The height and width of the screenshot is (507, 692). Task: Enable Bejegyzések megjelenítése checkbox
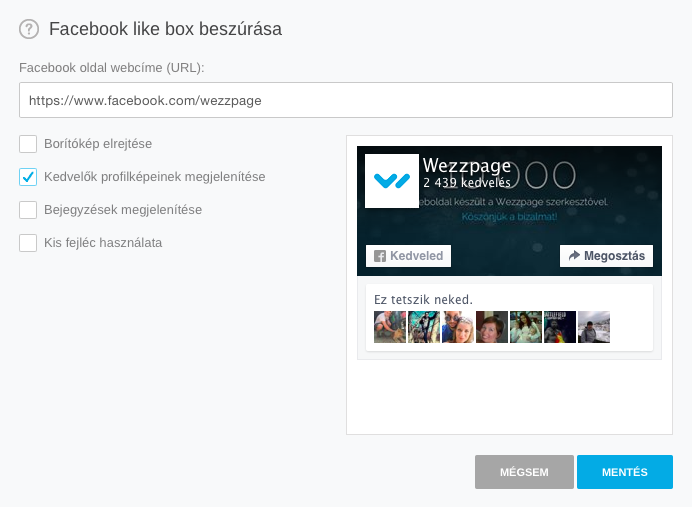click(x=28, y=210)
